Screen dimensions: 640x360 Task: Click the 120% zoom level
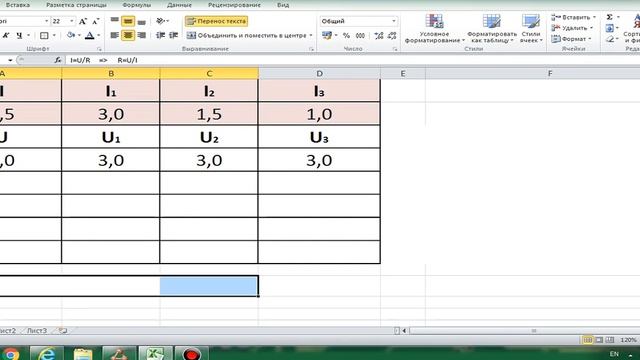click(628, 340)
